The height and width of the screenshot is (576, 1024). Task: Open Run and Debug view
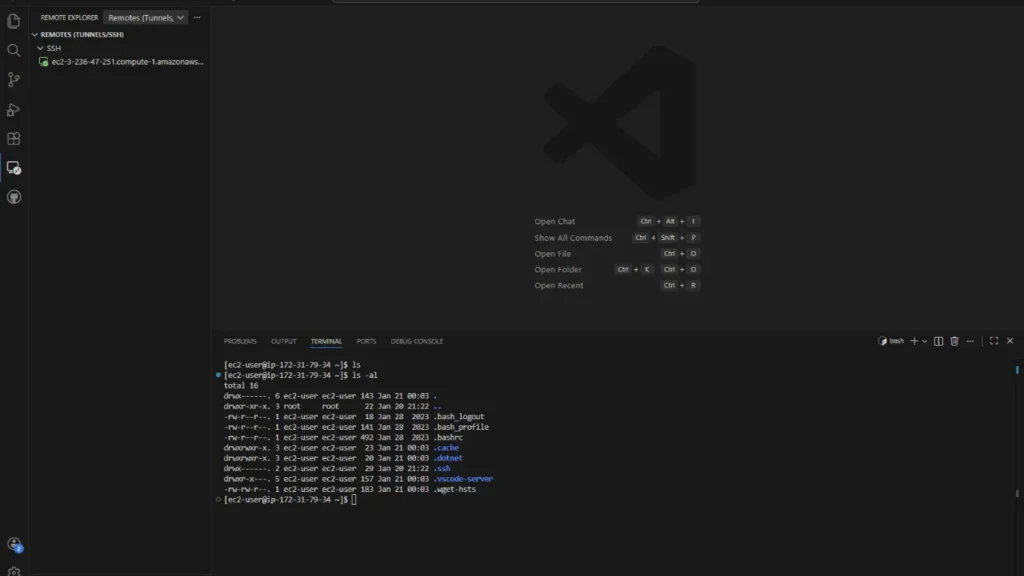[14, 110]
